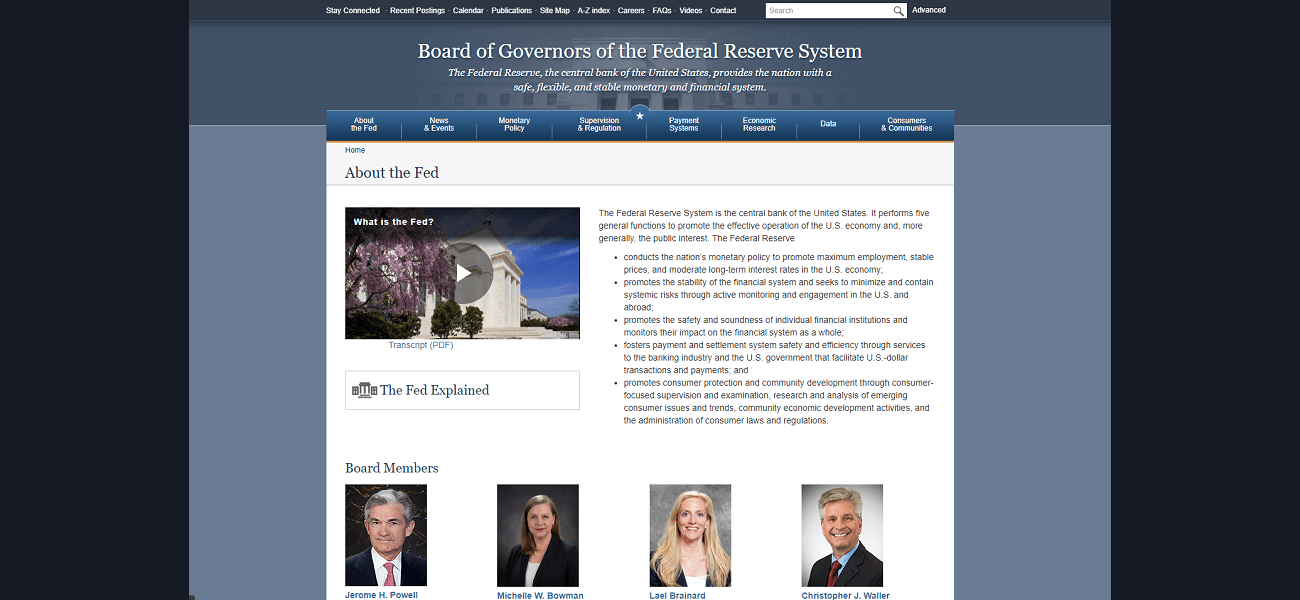Click Christopher J. Waller's photo
1300x600 pixels.
tap(842, 535)
